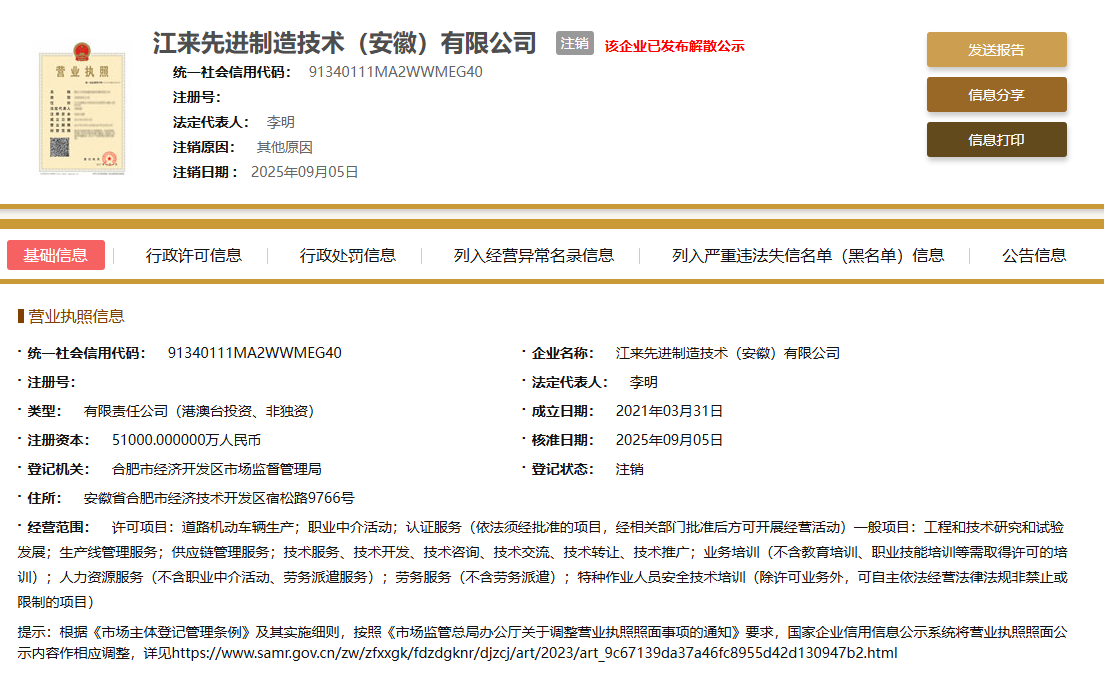The image size is (1104, 678).
Task: Print the page with 信息打印
Action: click(996, 140)
